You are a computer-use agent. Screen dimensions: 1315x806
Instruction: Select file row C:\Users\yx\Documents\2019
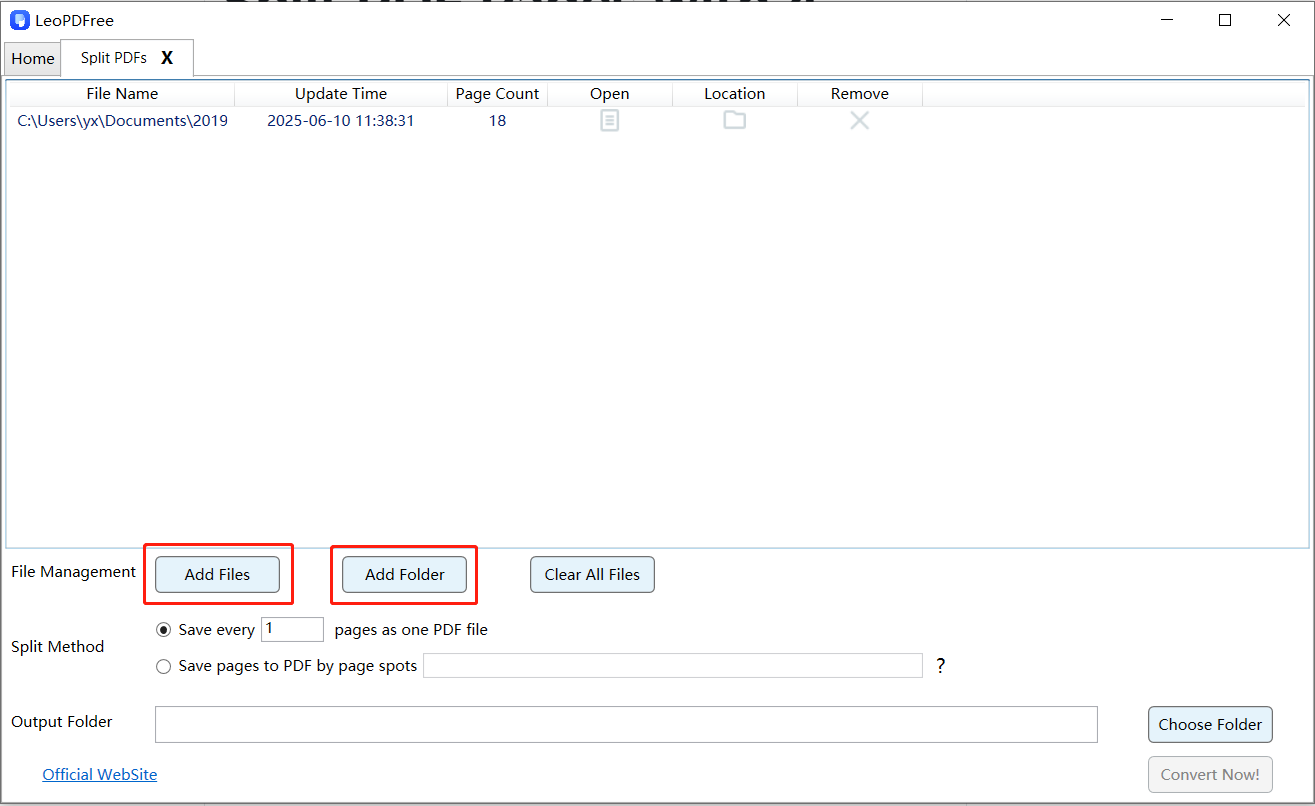pyautogui.click(x=123, y=121)
